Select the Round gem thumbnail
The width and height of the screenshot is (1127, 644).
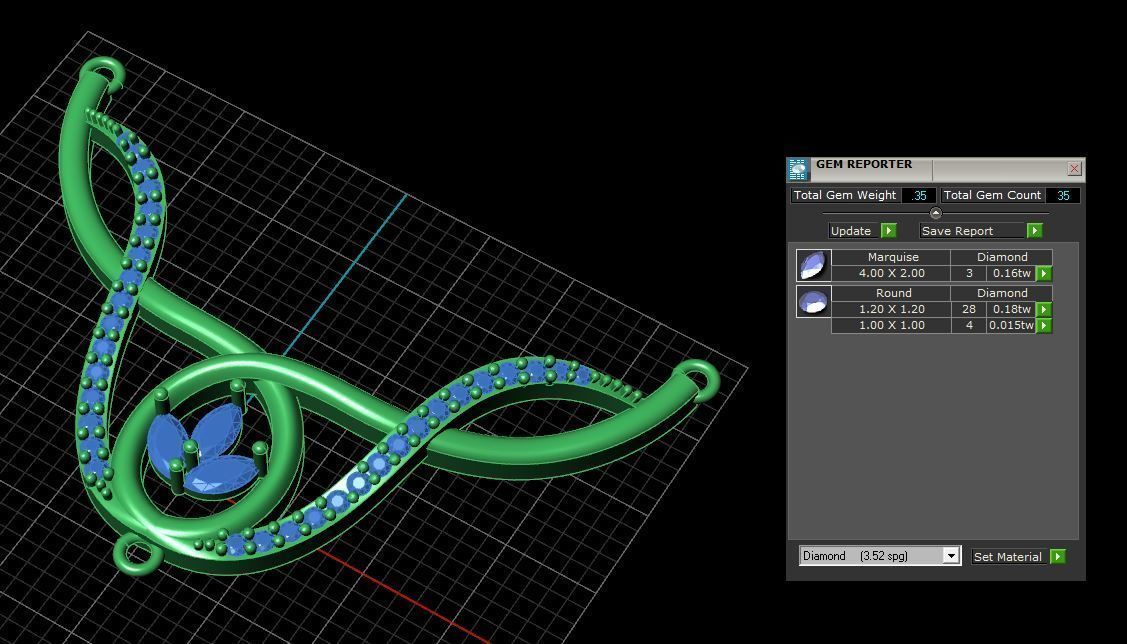pos(814,301)
